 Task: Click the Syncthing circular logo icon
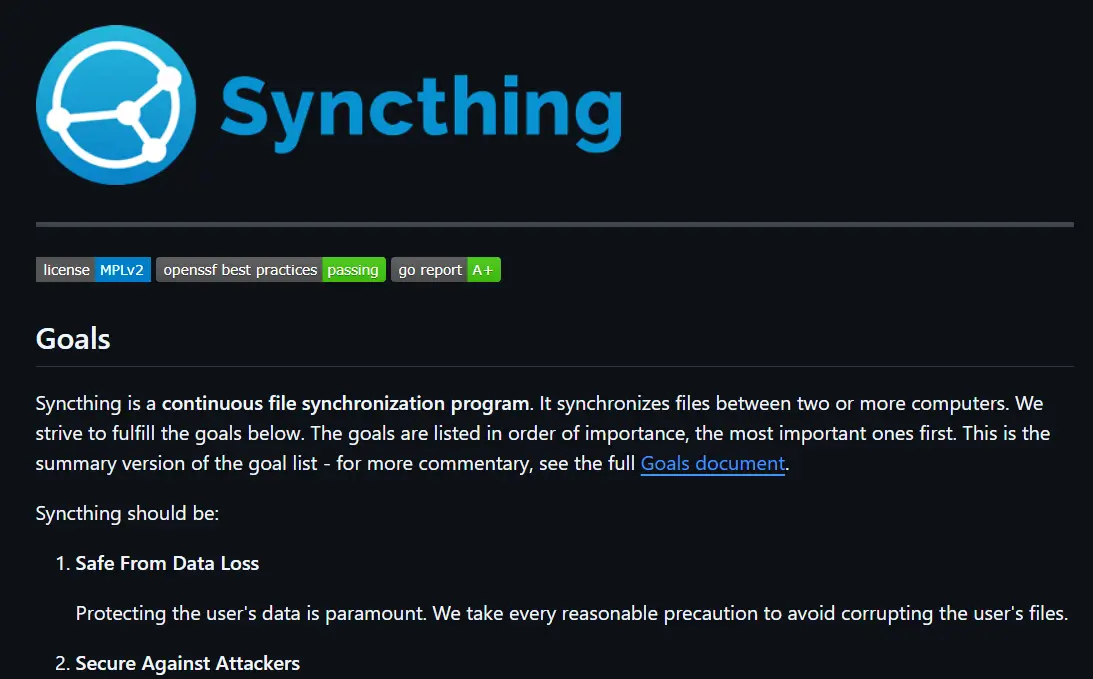116,105
